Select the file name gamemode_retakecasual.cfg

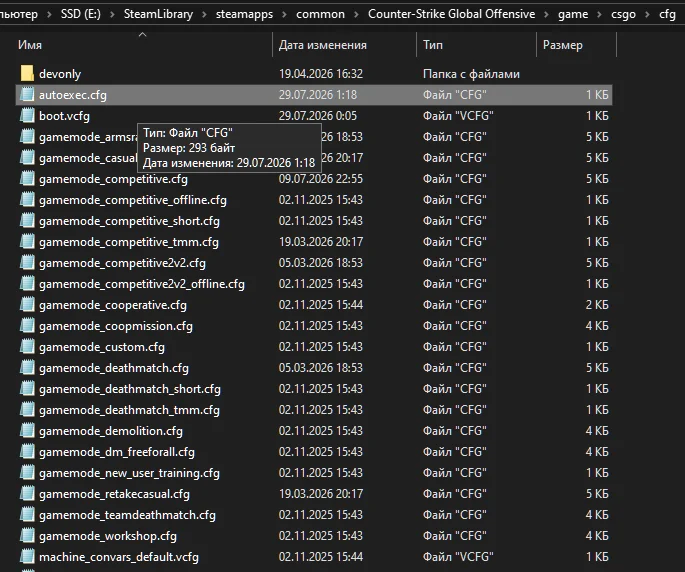click(x=114, y=493)
